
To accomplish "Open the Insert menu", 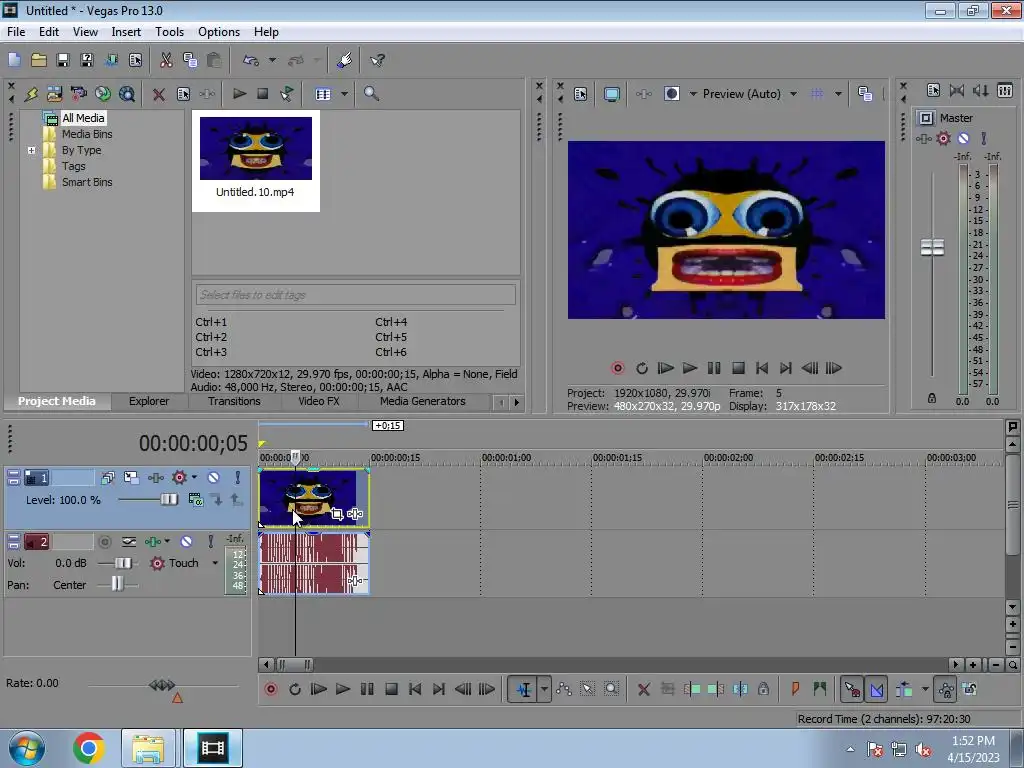I will tap(126, 31).
